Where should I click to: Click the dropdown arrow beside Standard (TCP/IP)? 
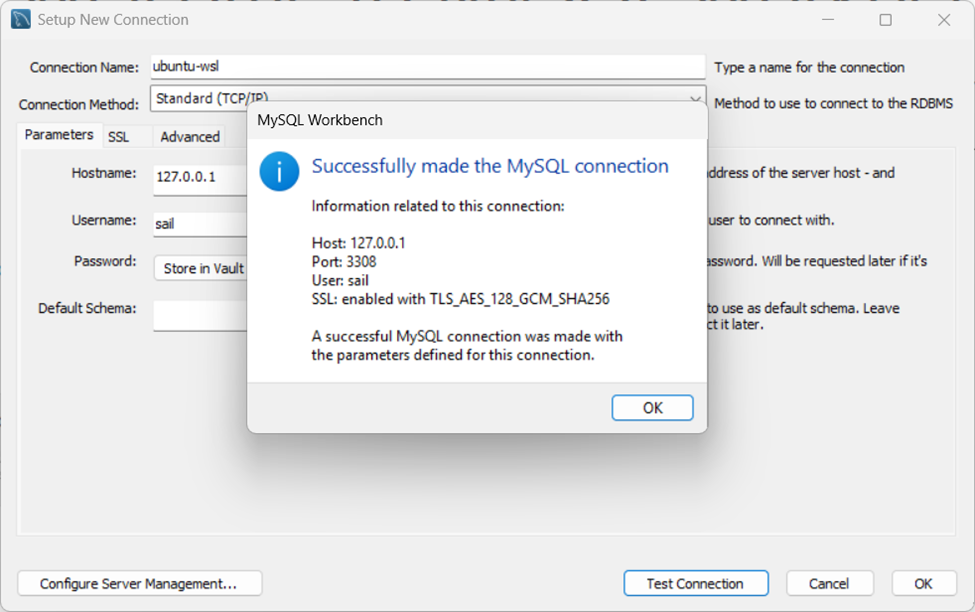(697, 99)
